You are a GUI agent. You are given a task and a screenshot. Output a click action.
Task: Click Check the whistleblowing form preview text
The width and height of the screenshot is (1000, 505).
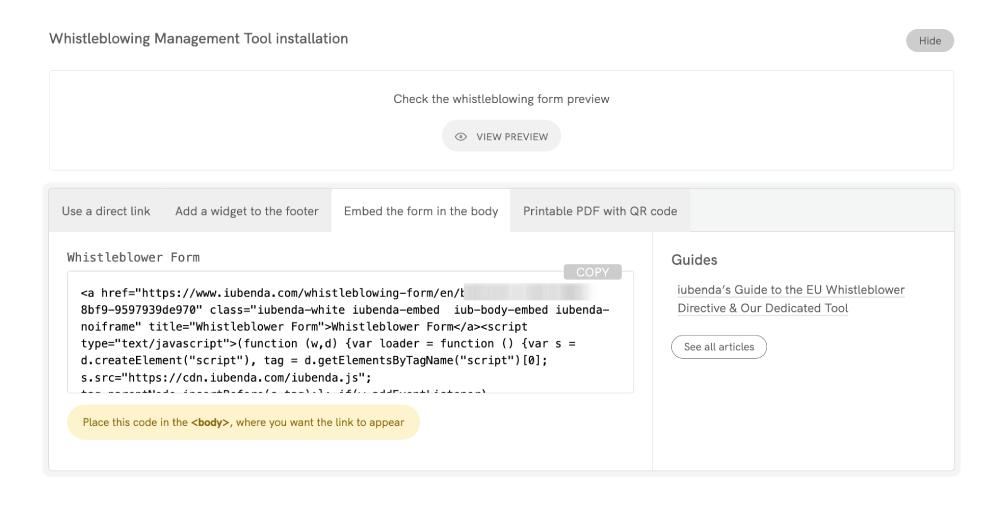click(x=501, y=99)
